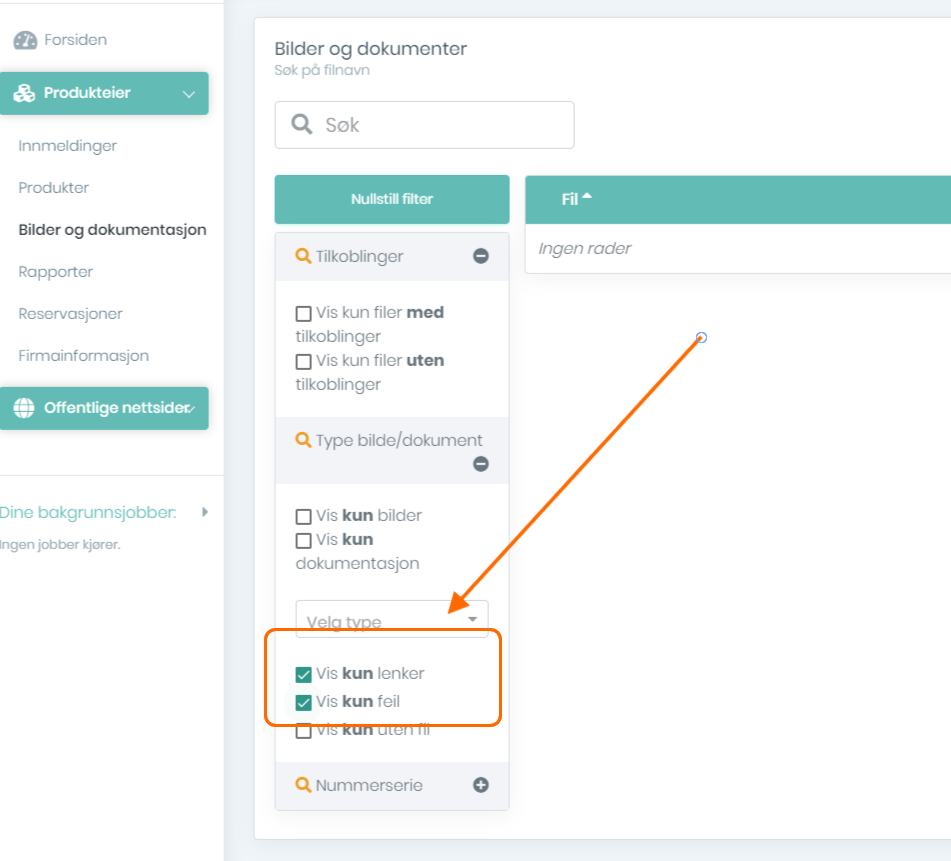
Task: Check Vis kun filer uten tilkoblinger
Action: [304, 361]
